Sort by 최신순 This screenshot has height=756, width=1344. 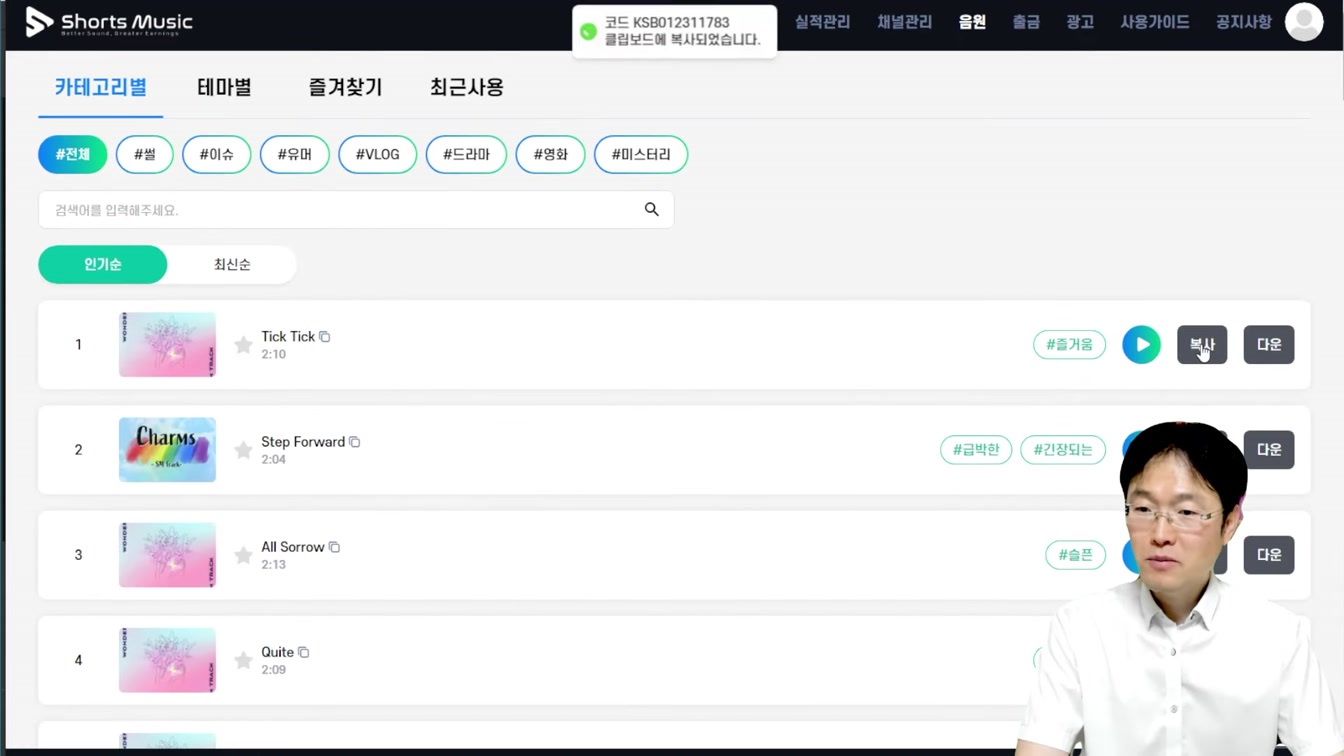point(232,264)
